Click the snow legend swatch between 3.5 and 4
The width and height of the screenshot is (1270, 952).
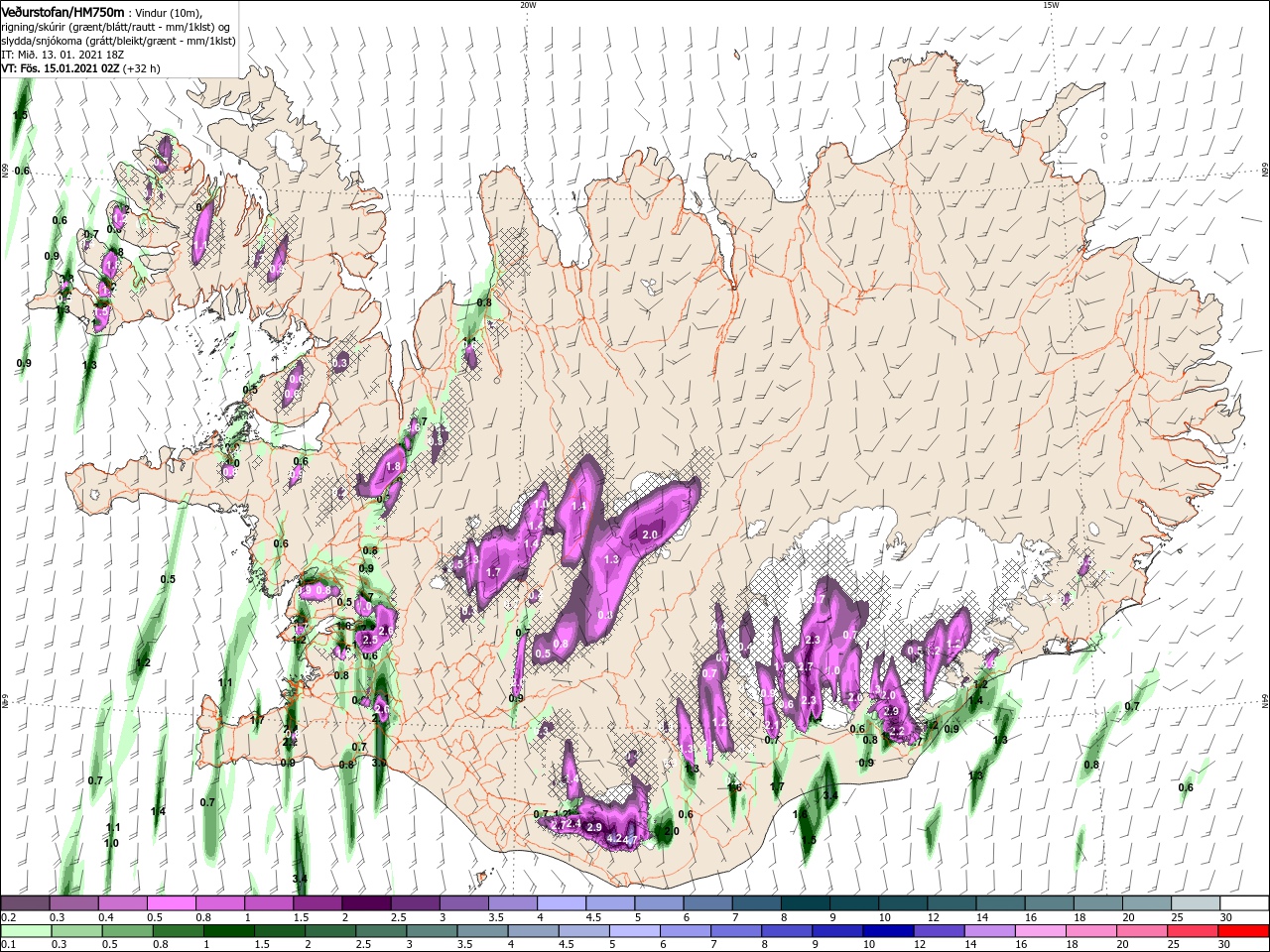tap(512, 903)
